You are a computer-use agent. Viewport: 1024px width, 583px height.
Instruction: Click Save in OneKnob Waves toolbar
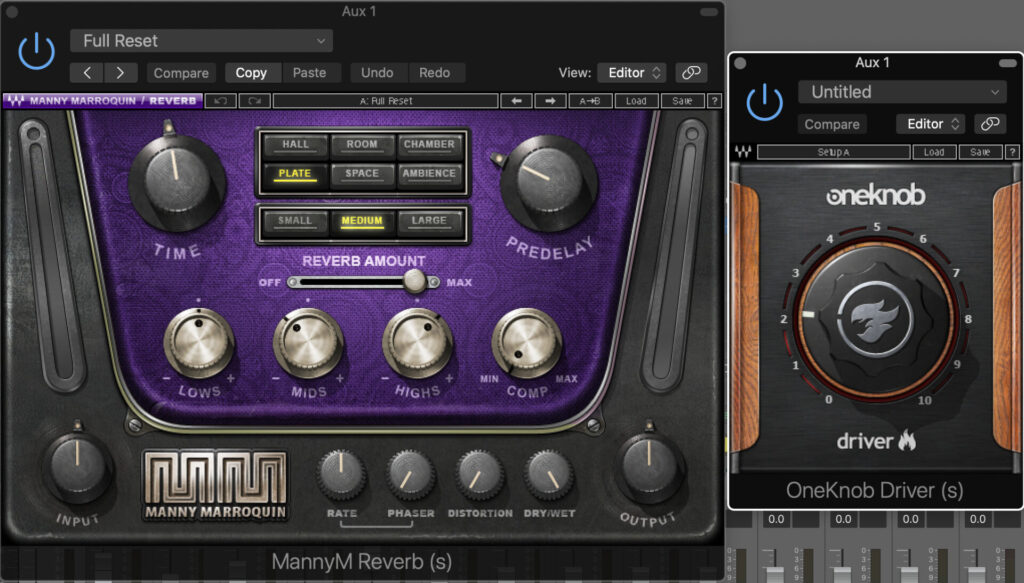pos(980,152)
